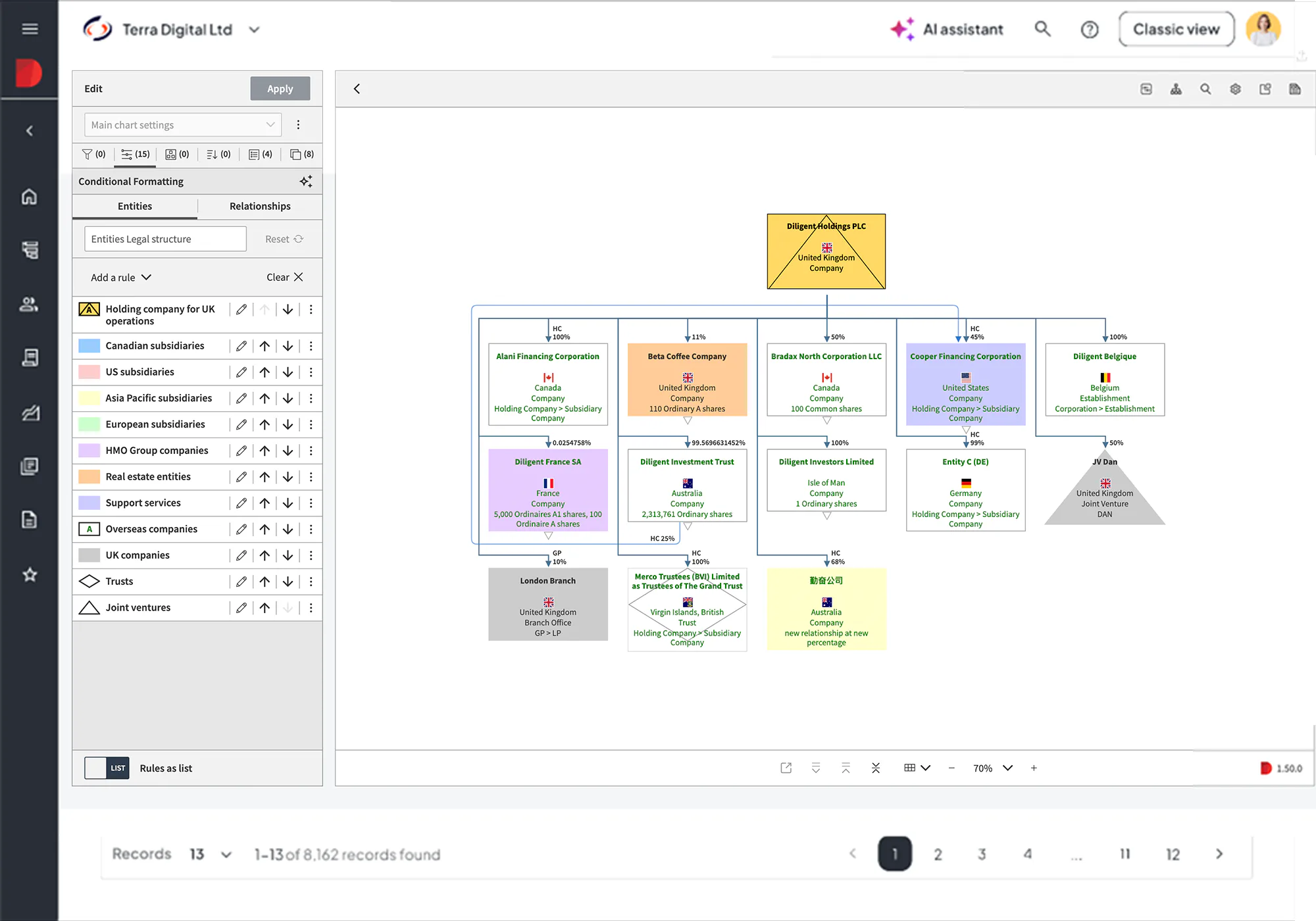Click the hamburger menu icon
The image size is (1316, 921).
[x=30, y=29]
